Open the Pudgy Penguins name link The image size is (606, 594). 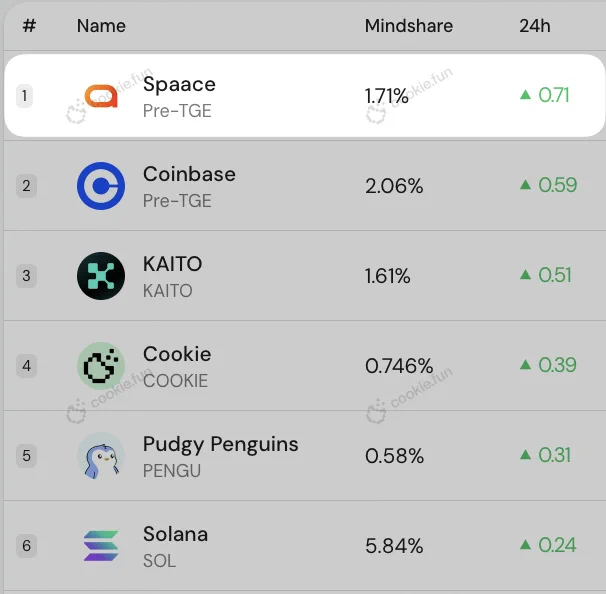coord(221,444)
